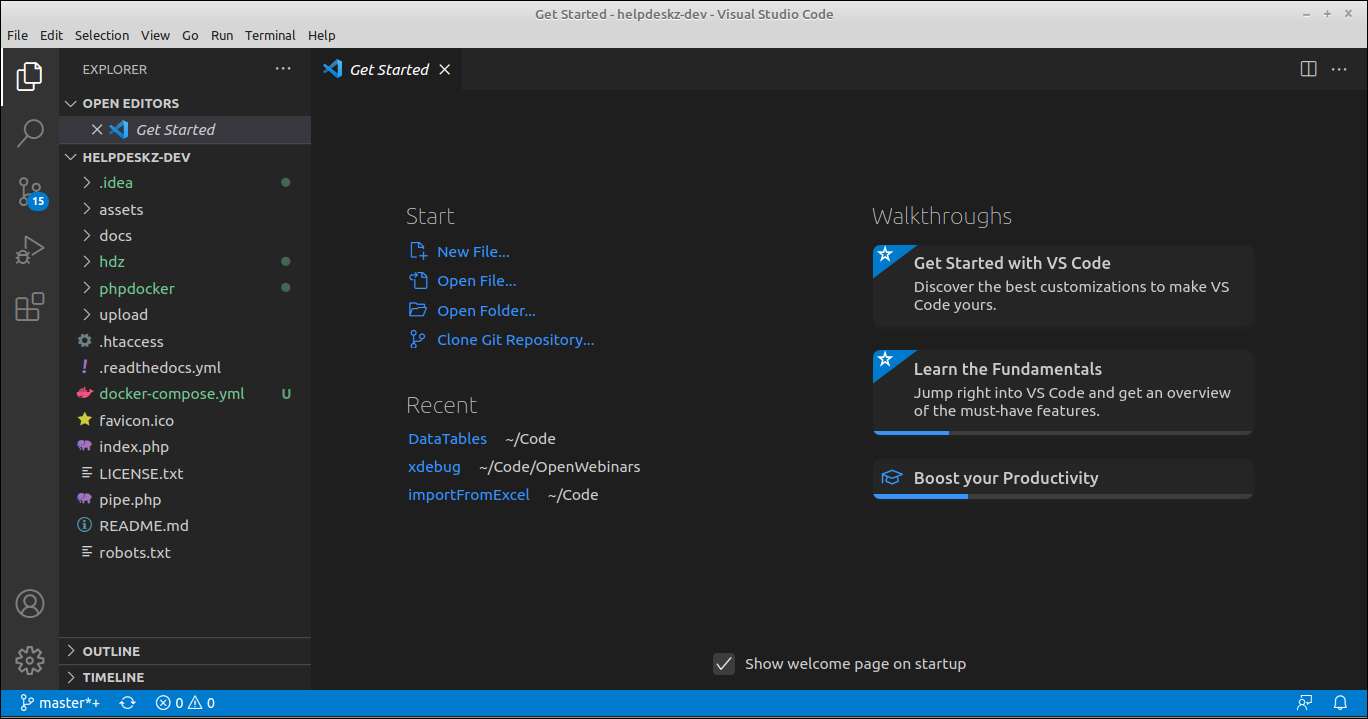Open the Terminal menu
Screen dimensions: 1368x719
(270, 35)
